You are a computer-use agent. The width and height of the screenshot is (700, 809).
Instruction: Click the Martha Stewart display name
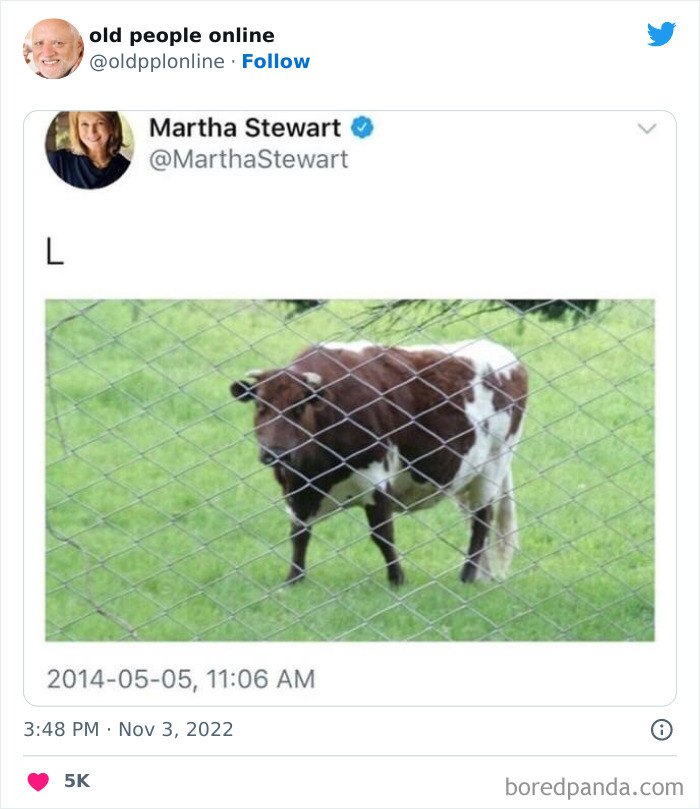245,128
